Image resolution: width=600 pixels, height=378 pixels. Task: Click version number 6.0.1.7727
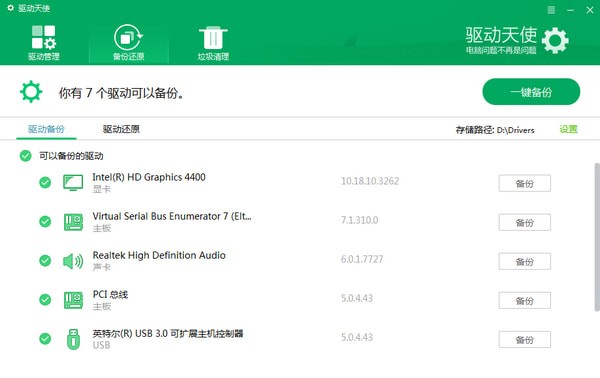[362, 259]
